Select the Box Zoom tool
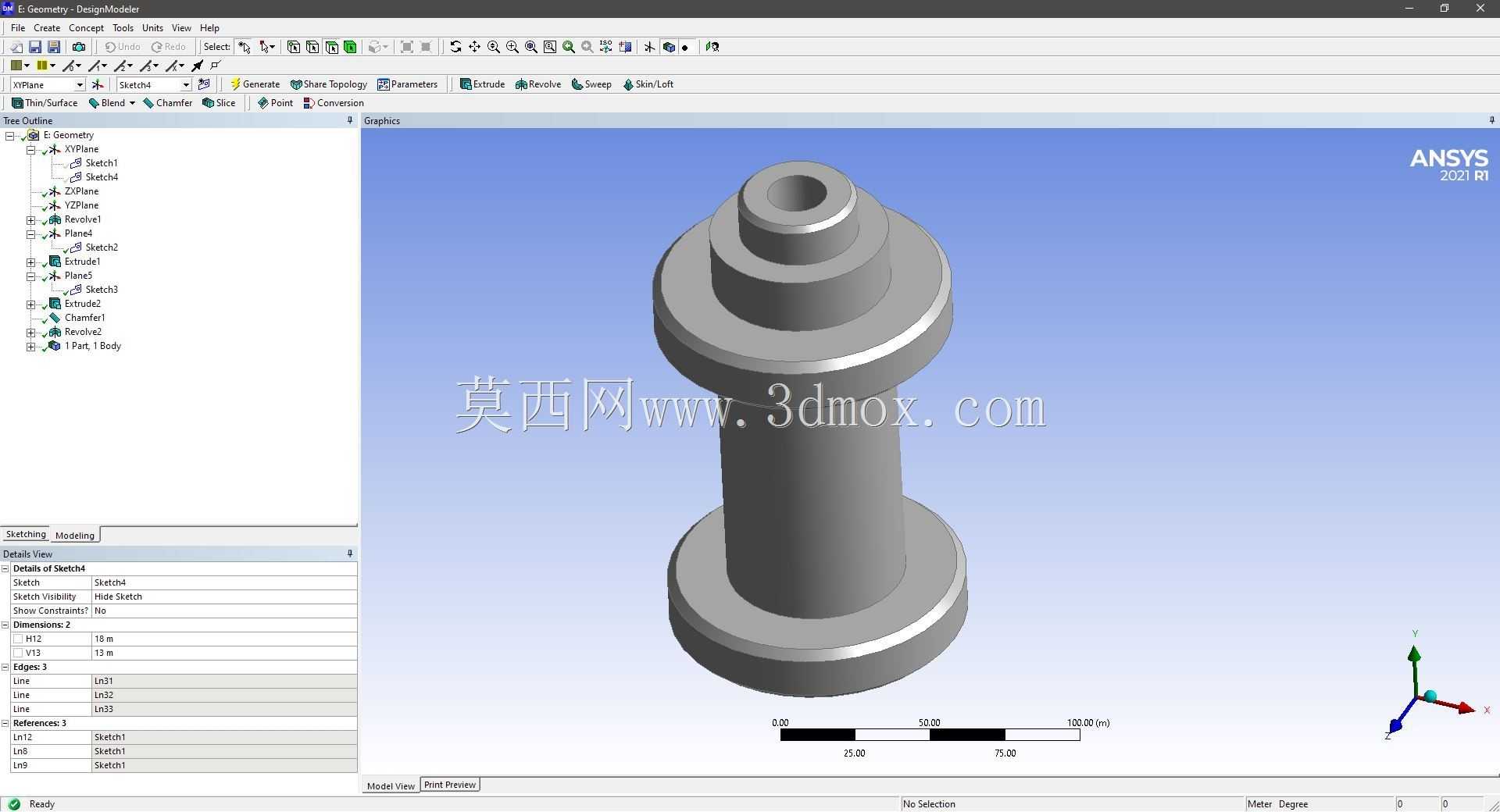 tap(512, 47)
